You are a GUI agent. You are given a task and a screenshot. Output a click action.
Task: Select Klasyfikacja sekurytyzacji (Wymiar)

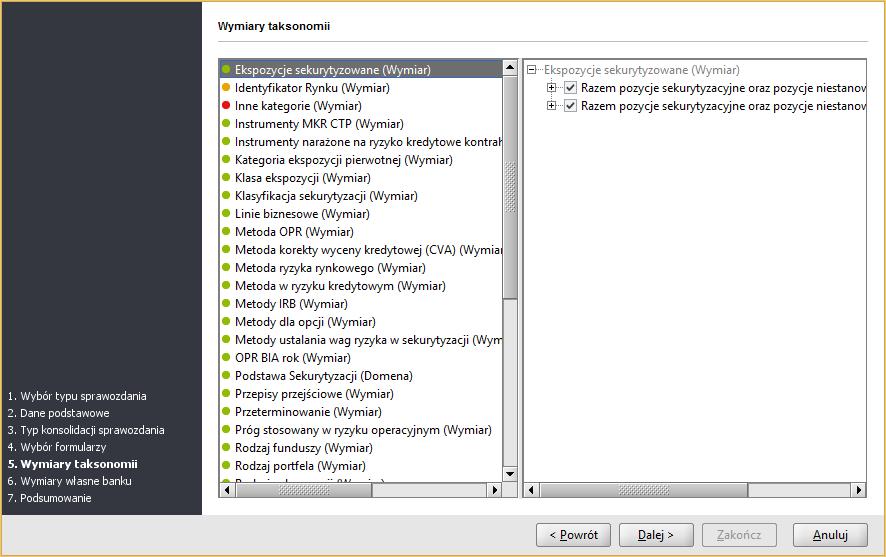pyautogui.click(x=361, y=196)
